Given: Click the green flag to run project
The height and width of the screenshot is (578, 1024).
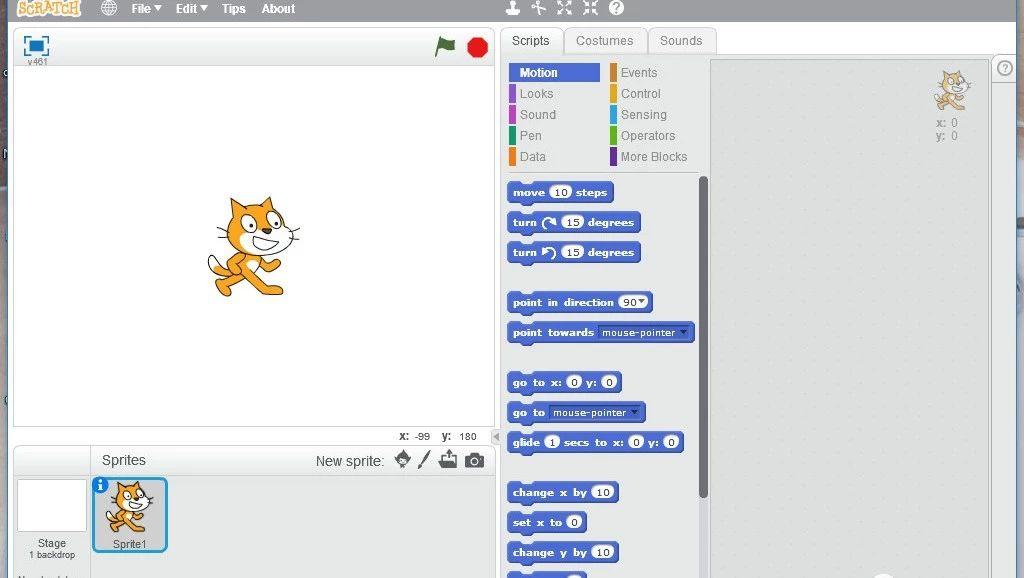Looking at the screenshot, I should point(445,47).
